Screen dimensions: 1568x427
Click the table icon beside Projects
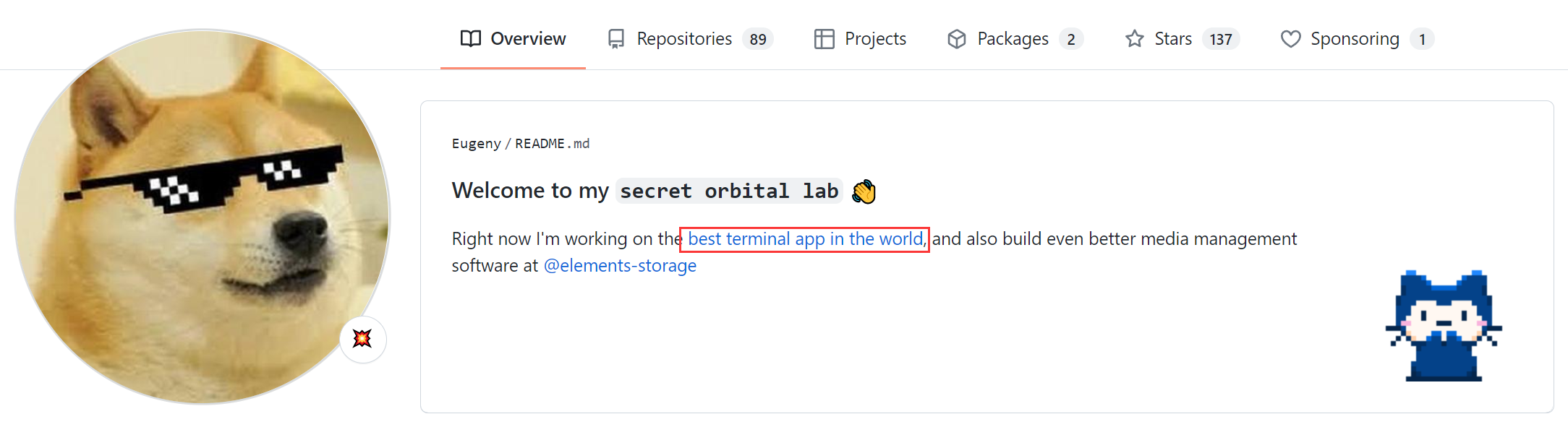(x=824, y=39)
